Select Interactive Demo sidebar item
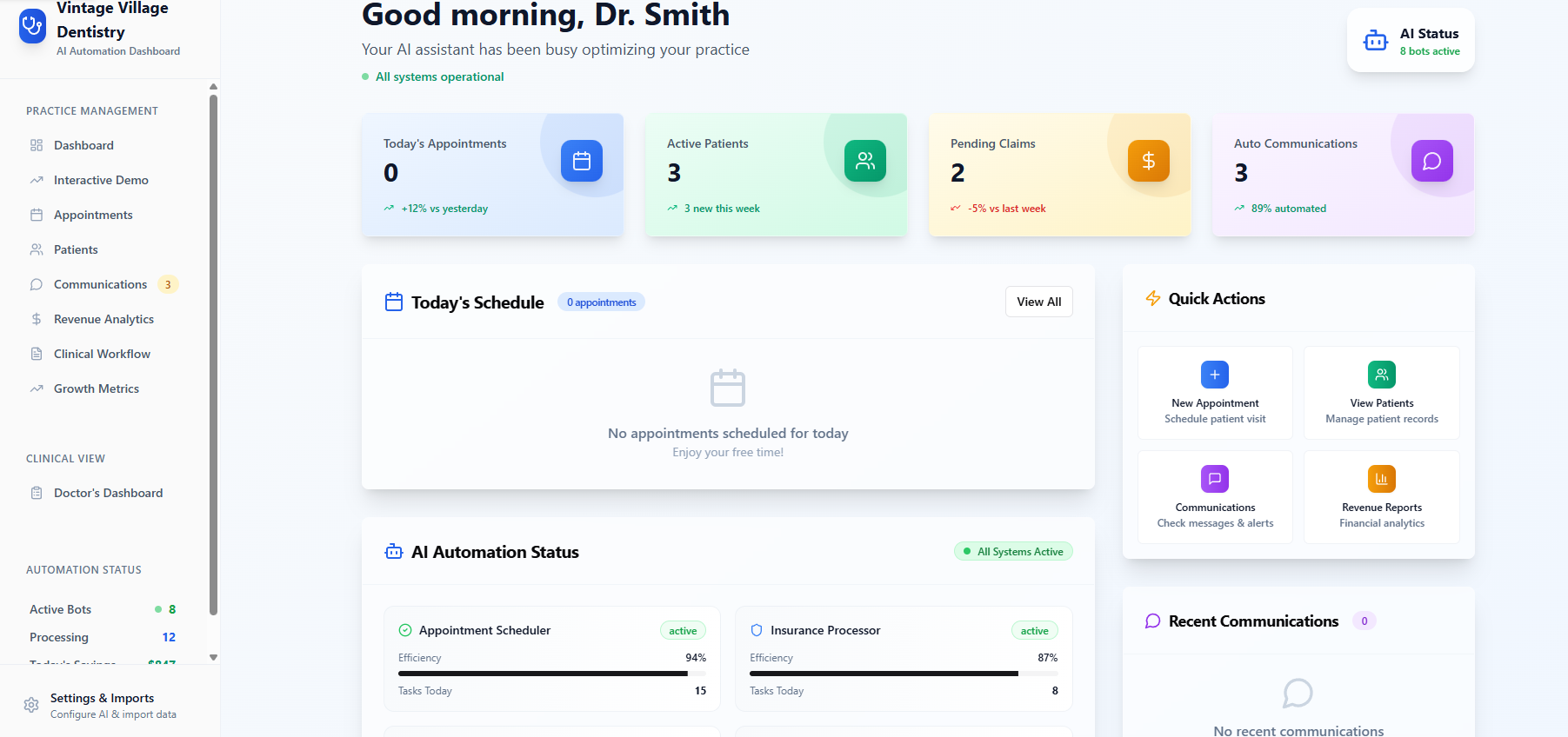Image resolution: width=1568 pixels, height=737 pixels. tap(101, 180)
